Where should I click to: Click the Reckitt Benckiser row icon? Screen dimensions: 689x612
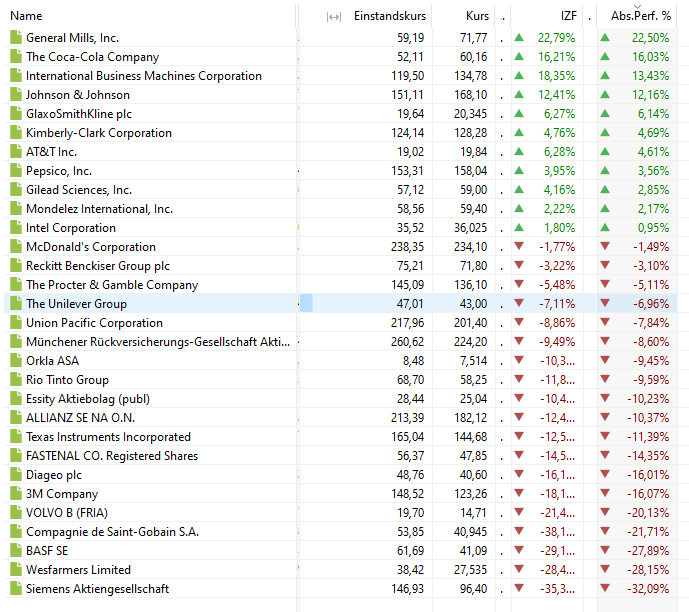[16, 265]
